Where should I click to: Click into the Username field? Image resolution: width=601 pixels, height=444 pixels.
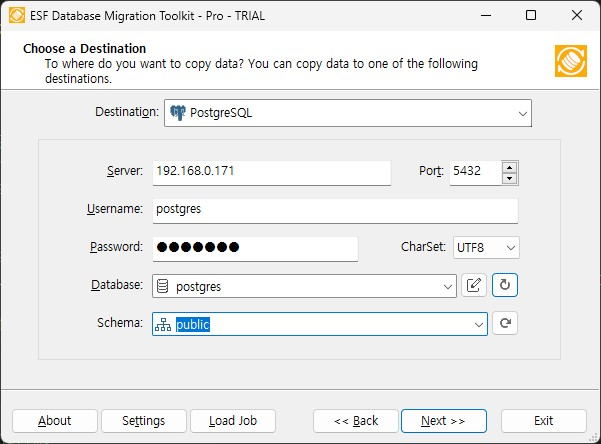pos(335,210)
